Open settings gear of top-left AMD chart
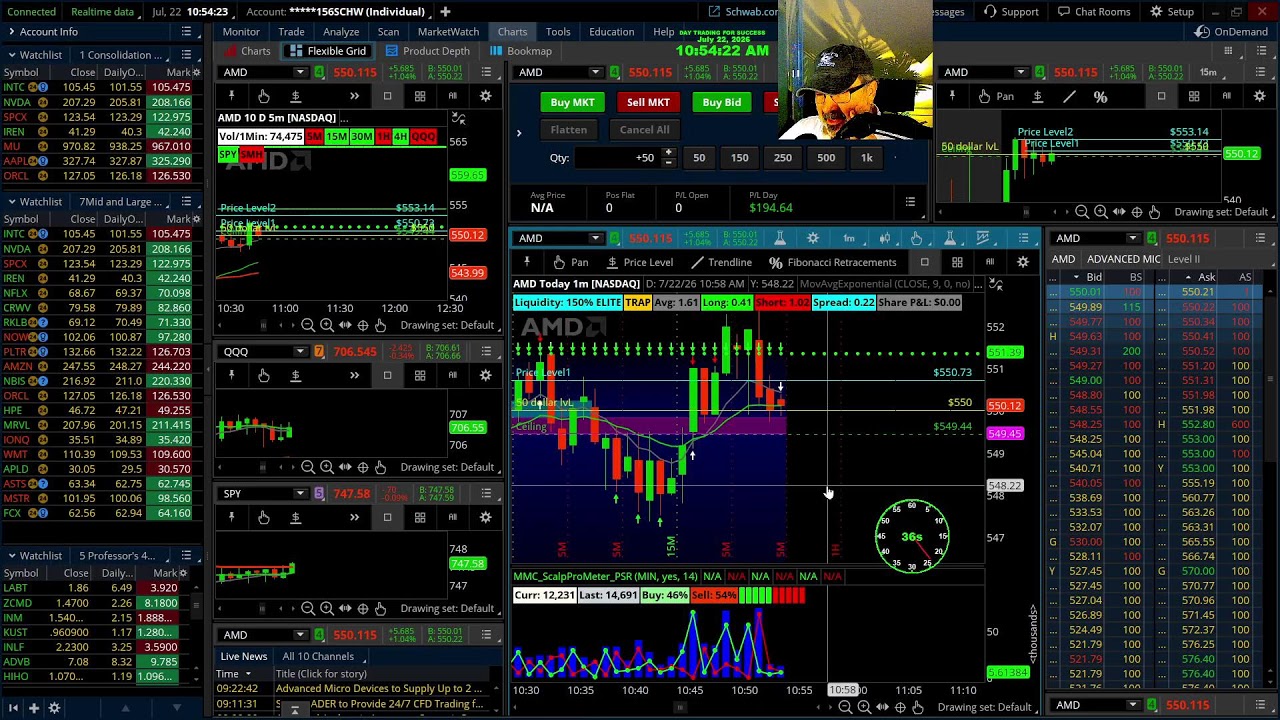The height and width of the screenshot is (720, 1280). click(485, 96)
